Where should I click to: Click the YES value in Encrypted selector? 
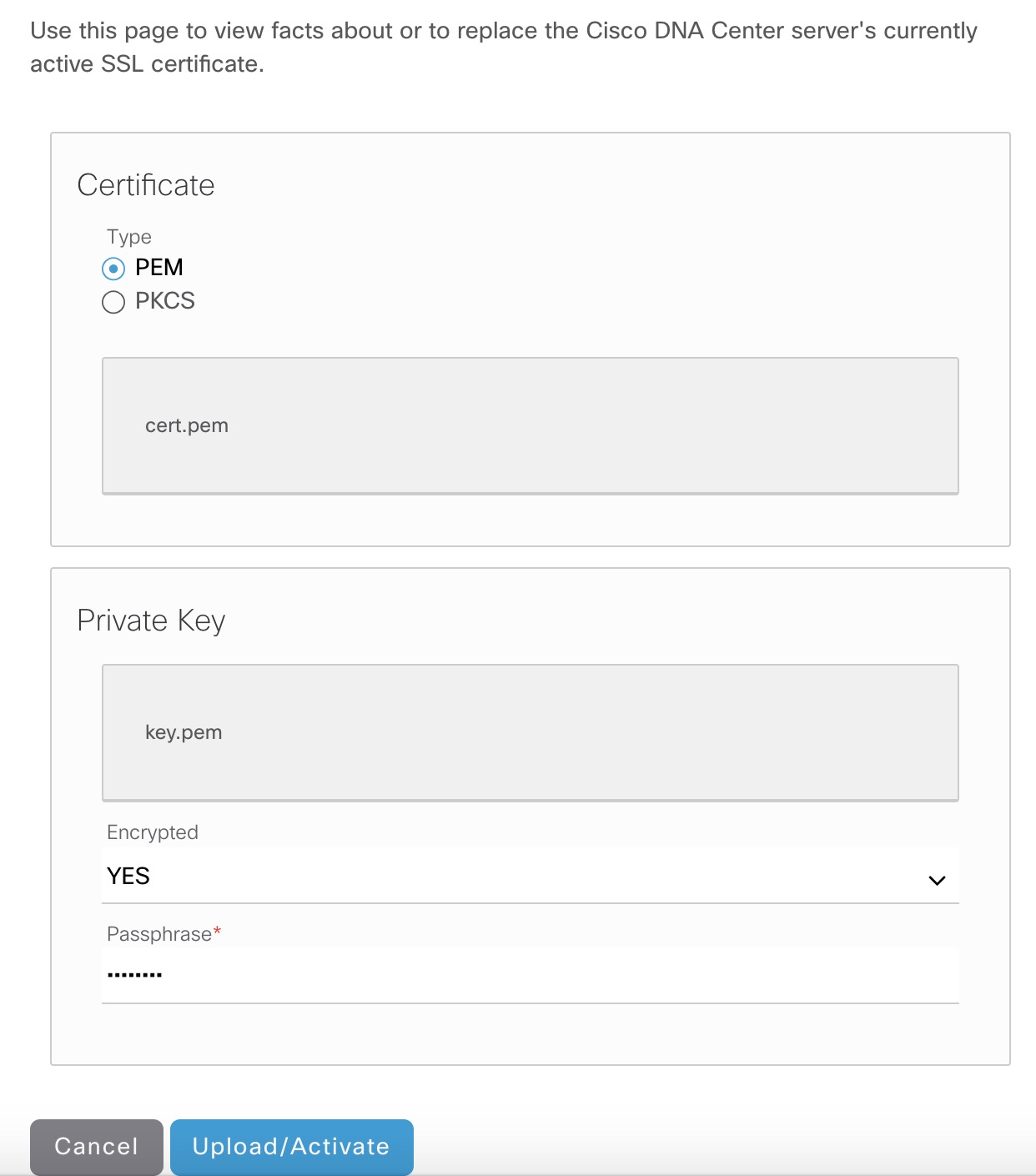pos(128,877)
